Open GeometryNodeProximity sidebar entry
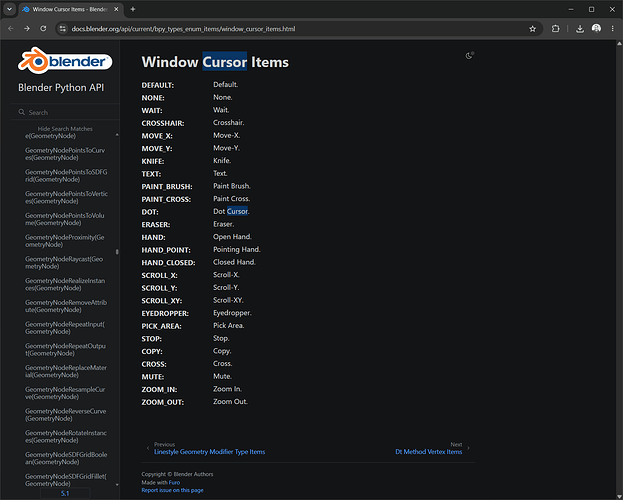The image size is (623, 500). (x=65, y=241)
